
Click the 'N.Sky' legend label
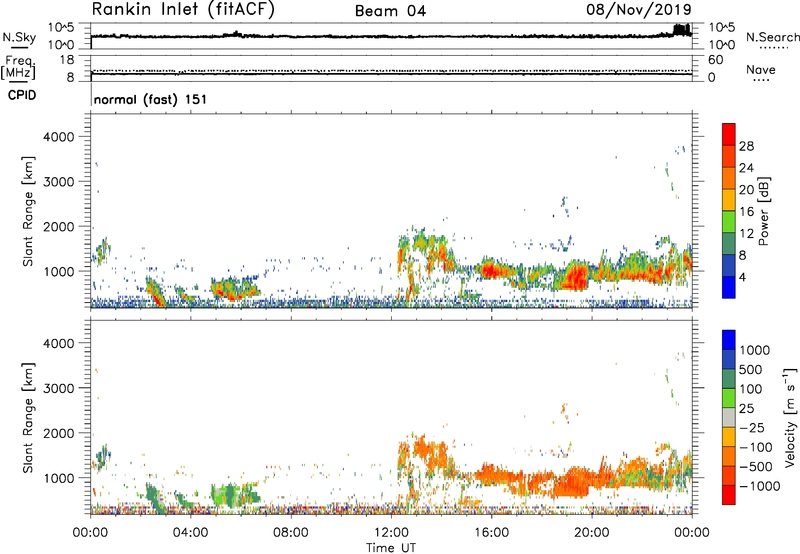19,37
